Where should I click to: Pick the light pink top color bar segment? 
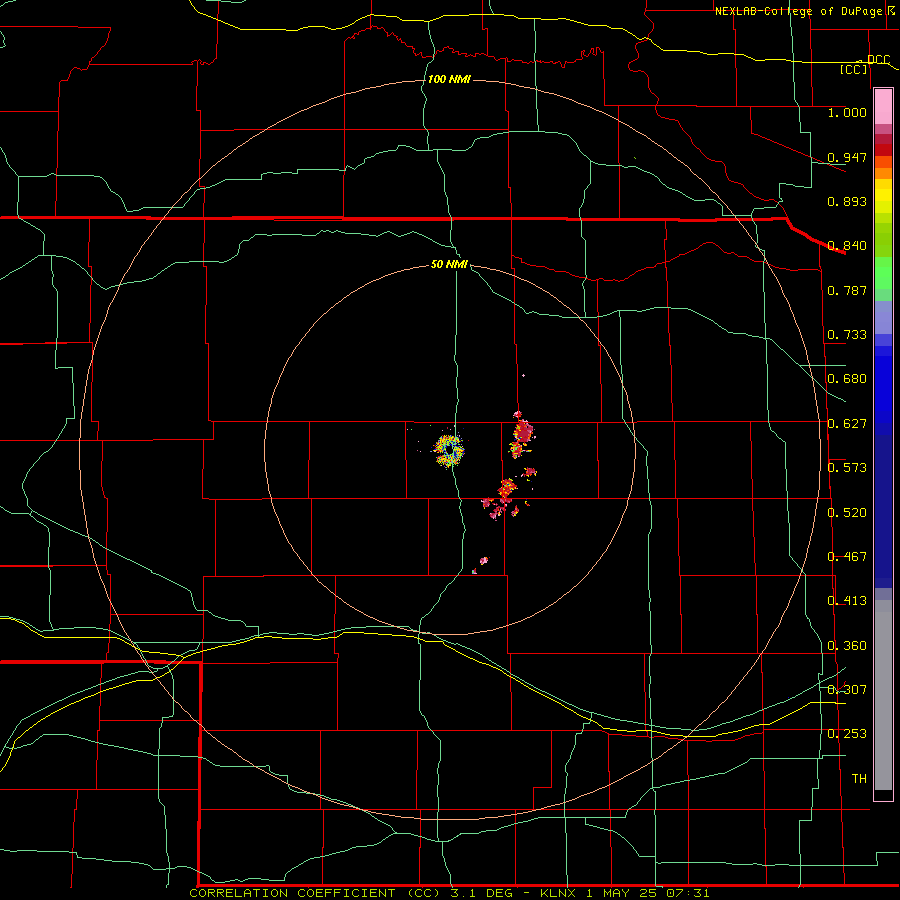point(883,106)
